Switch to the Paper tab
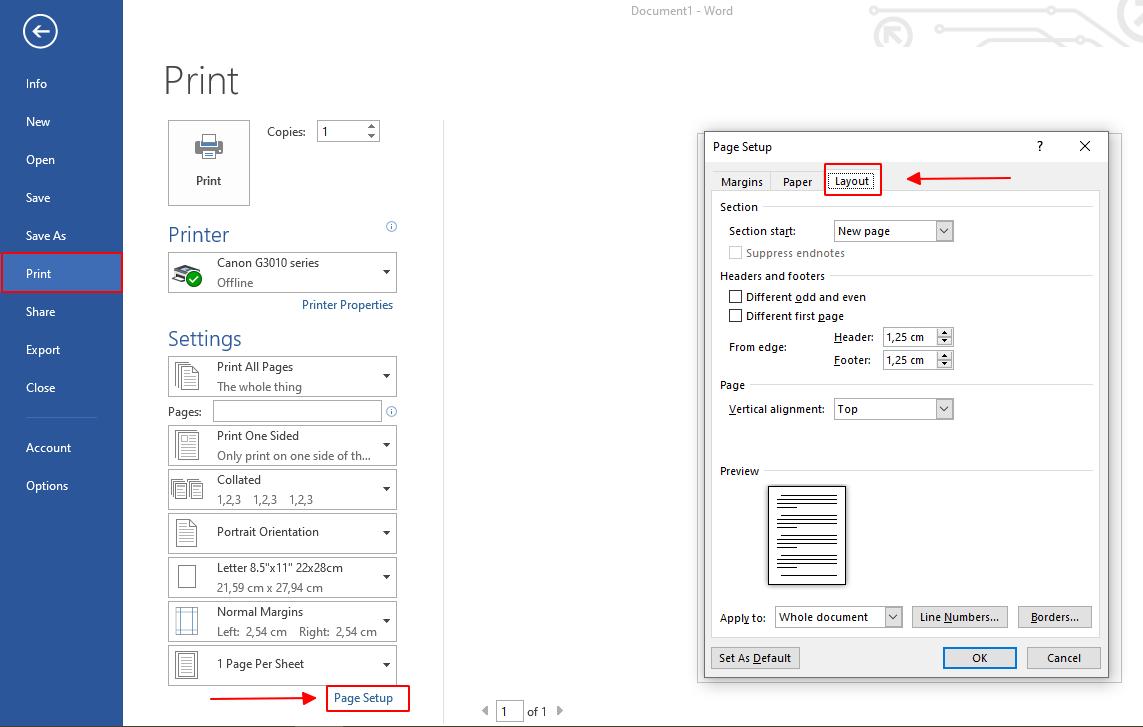This screenshot has width=1143, height=727. click(x=797, y=182)
